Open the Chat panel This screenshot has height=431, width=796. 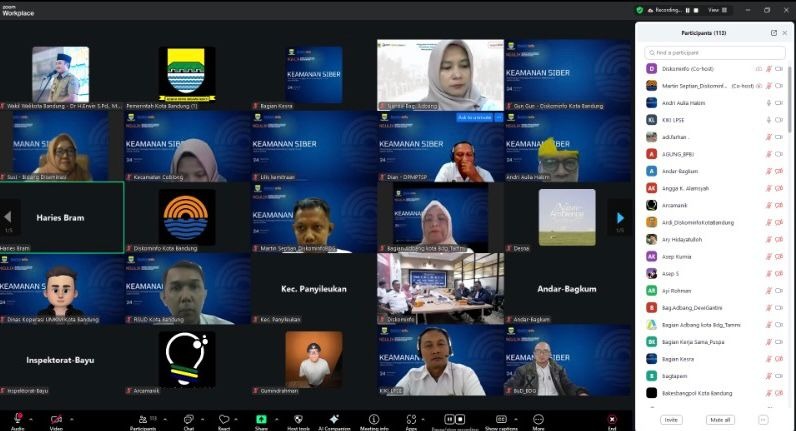(x=189, y=421)
